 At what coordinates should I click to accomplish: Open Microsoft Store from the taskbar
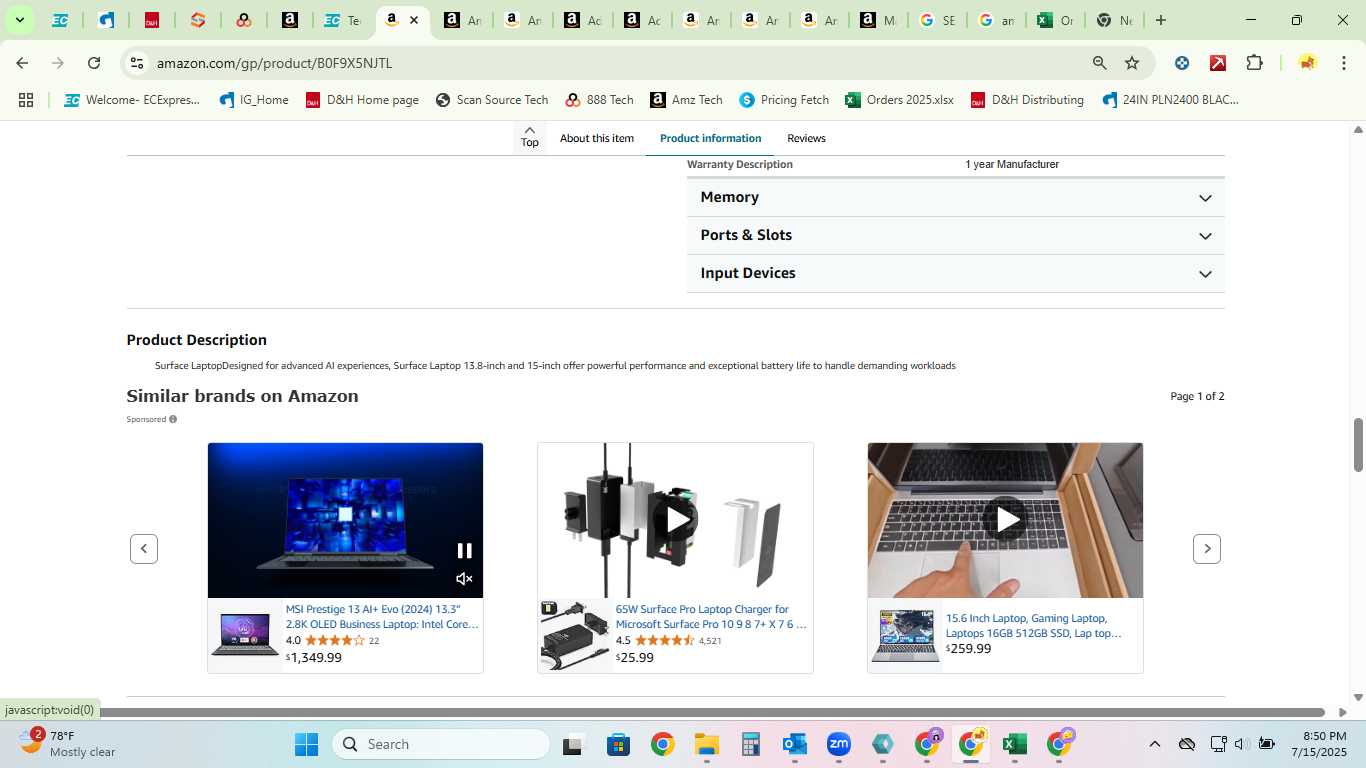[618, 744]
